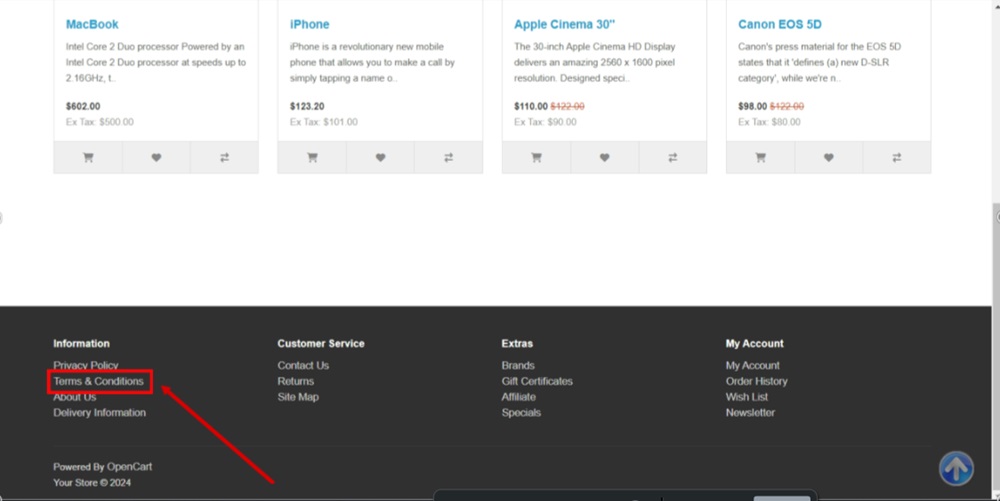Click the Customer Service footer heading
The height and width of the screenshot is (501, 1000).
(x=321, y=343)
